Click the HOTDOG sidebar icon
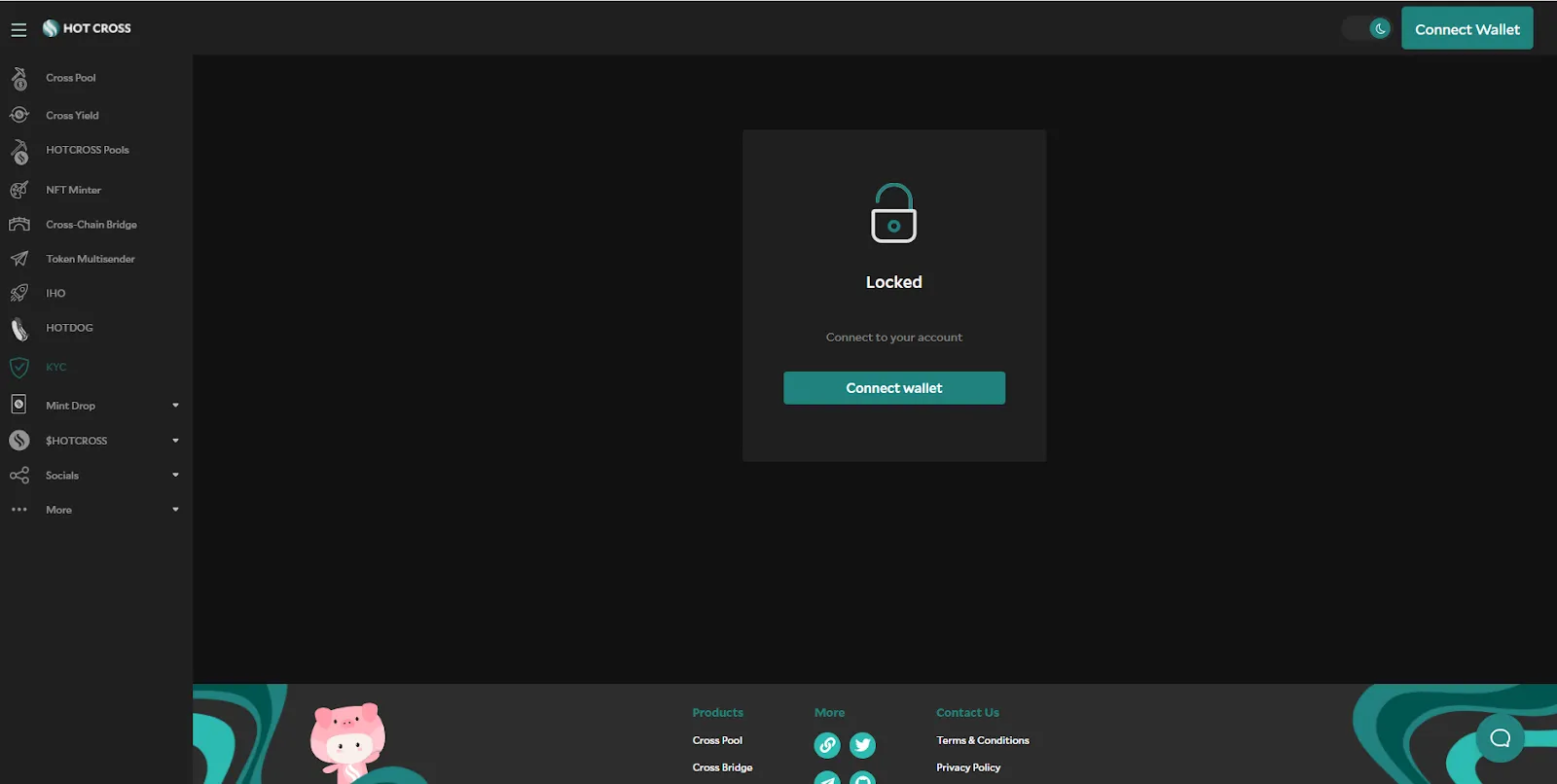 click(19, 330)
